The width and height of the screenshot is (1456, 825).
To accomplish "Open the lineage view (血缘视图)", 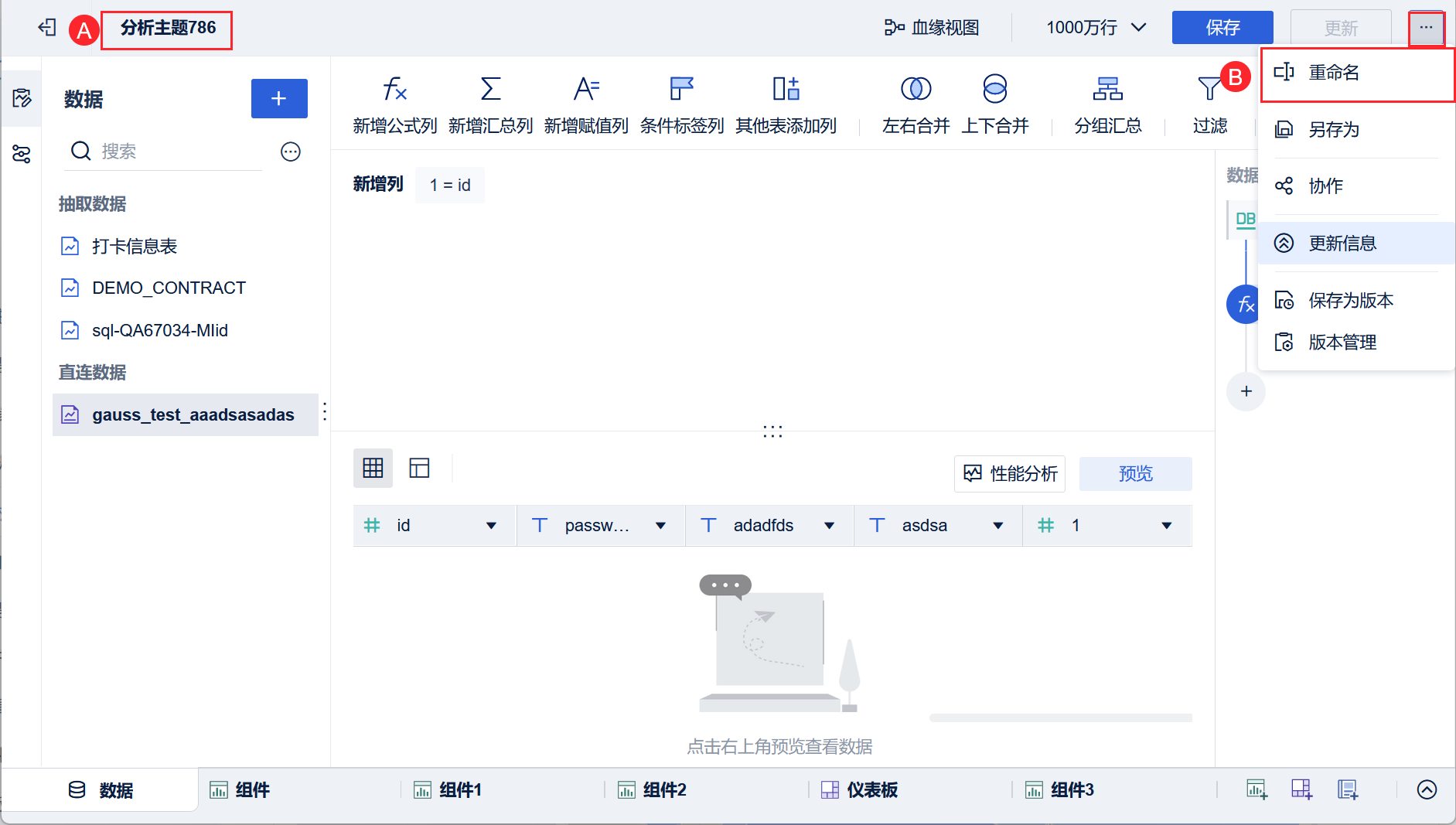I will tap(932, 28).
